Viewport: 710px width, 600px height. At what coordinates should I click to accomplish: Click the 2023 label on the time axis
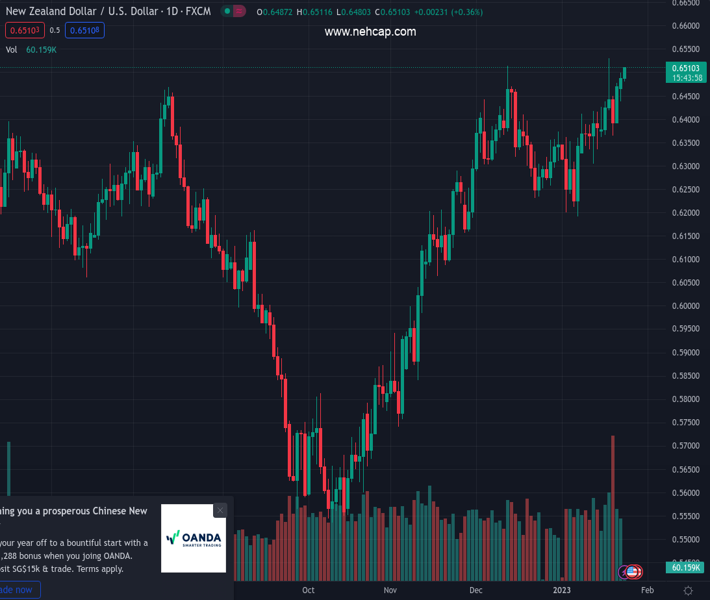(x=562, y=590)
